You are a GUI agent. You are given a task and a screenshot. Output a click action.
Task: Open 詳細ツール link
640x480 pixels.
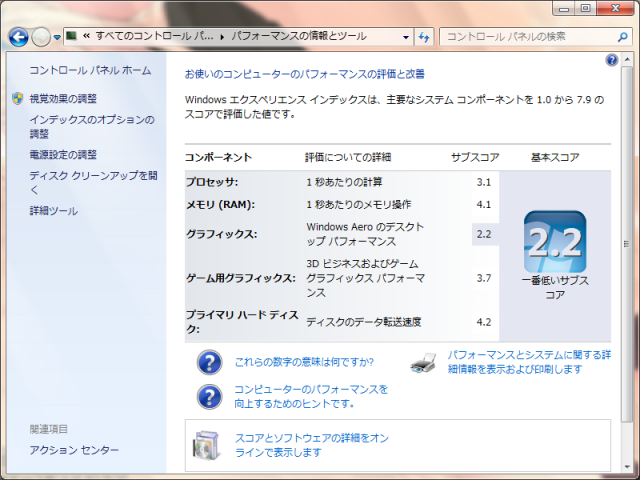[53, 211]
